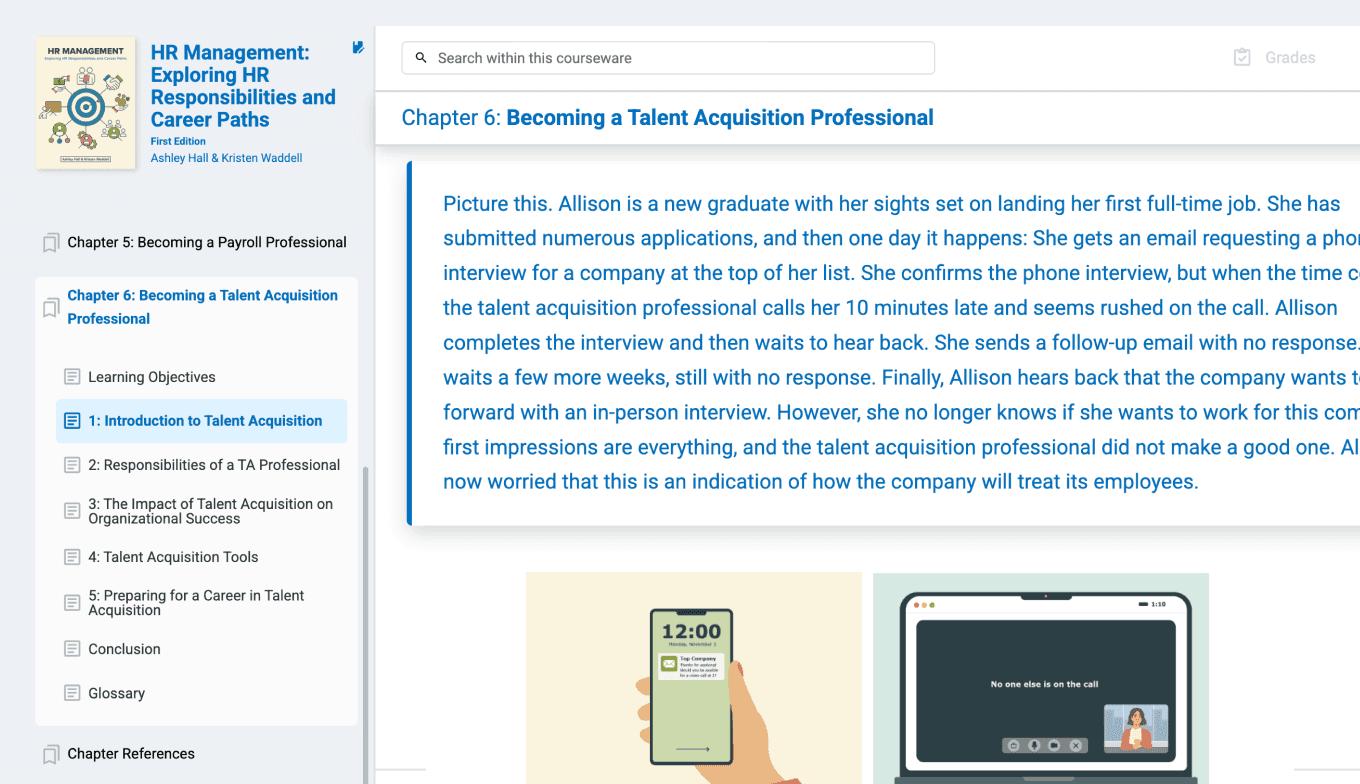Viewport: 1360px width, 784px height.
Task: Click the page icon beside Glossary
Action: [x=72, y=693]
